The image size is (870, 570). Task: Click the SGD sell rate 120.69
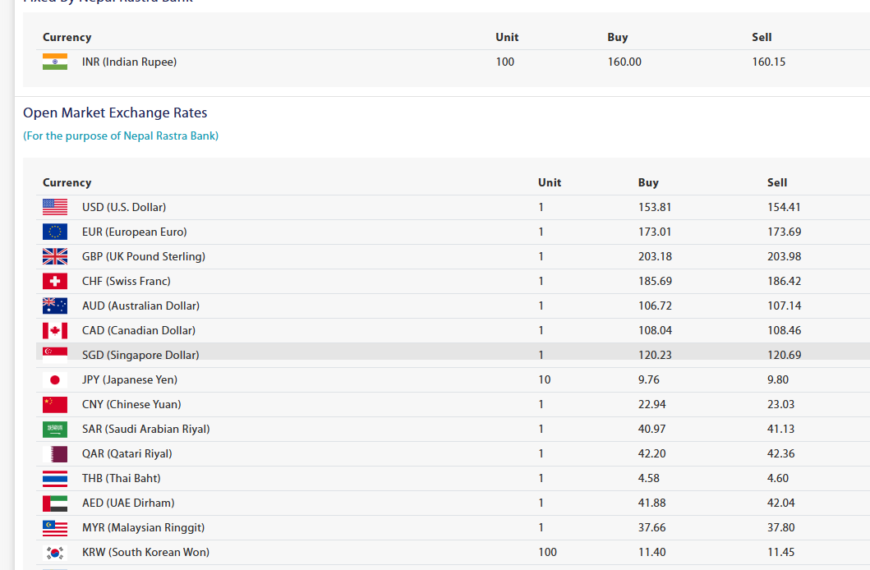(x=784, y=355)
